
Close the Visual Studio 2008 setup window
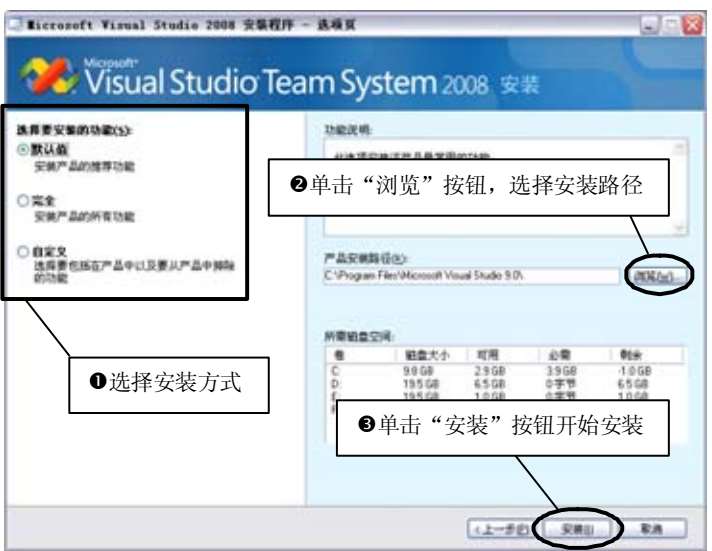(x=693, y=25)
